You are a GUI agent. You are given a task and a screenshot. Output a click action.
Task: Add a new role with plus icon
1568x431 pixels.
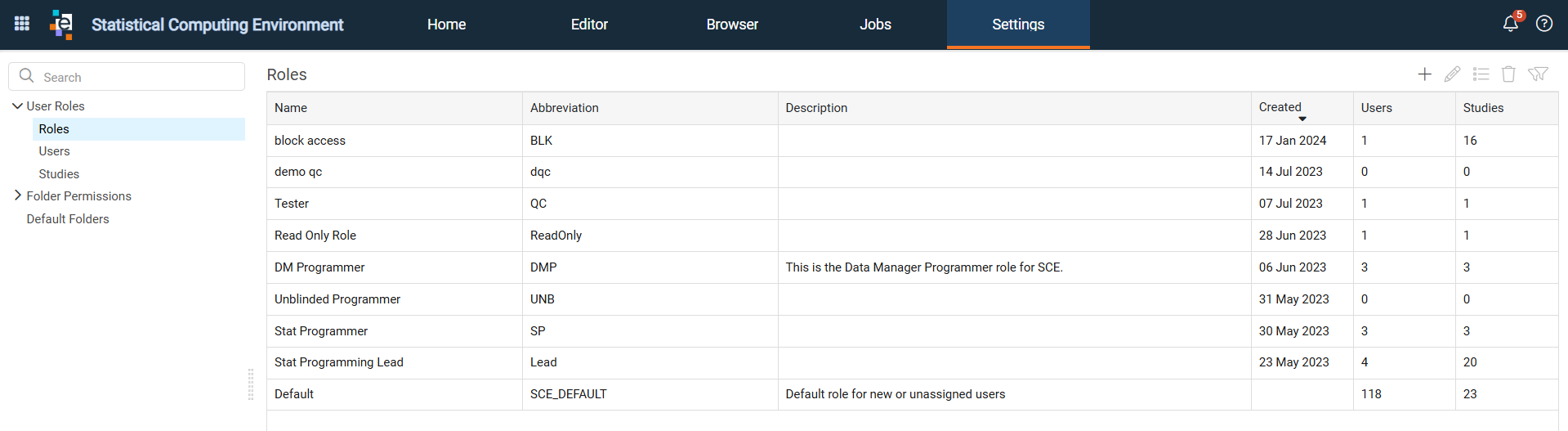[x=1424, y=74]
